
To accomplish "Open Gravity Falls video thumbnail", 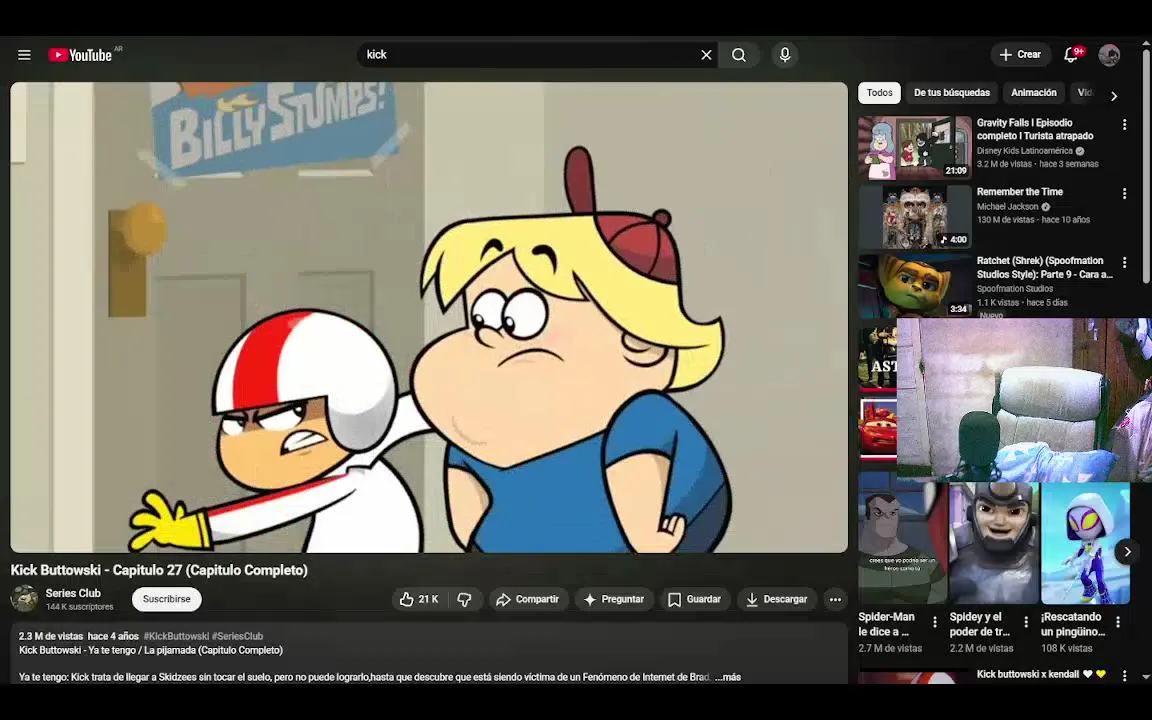I will 915,148.
